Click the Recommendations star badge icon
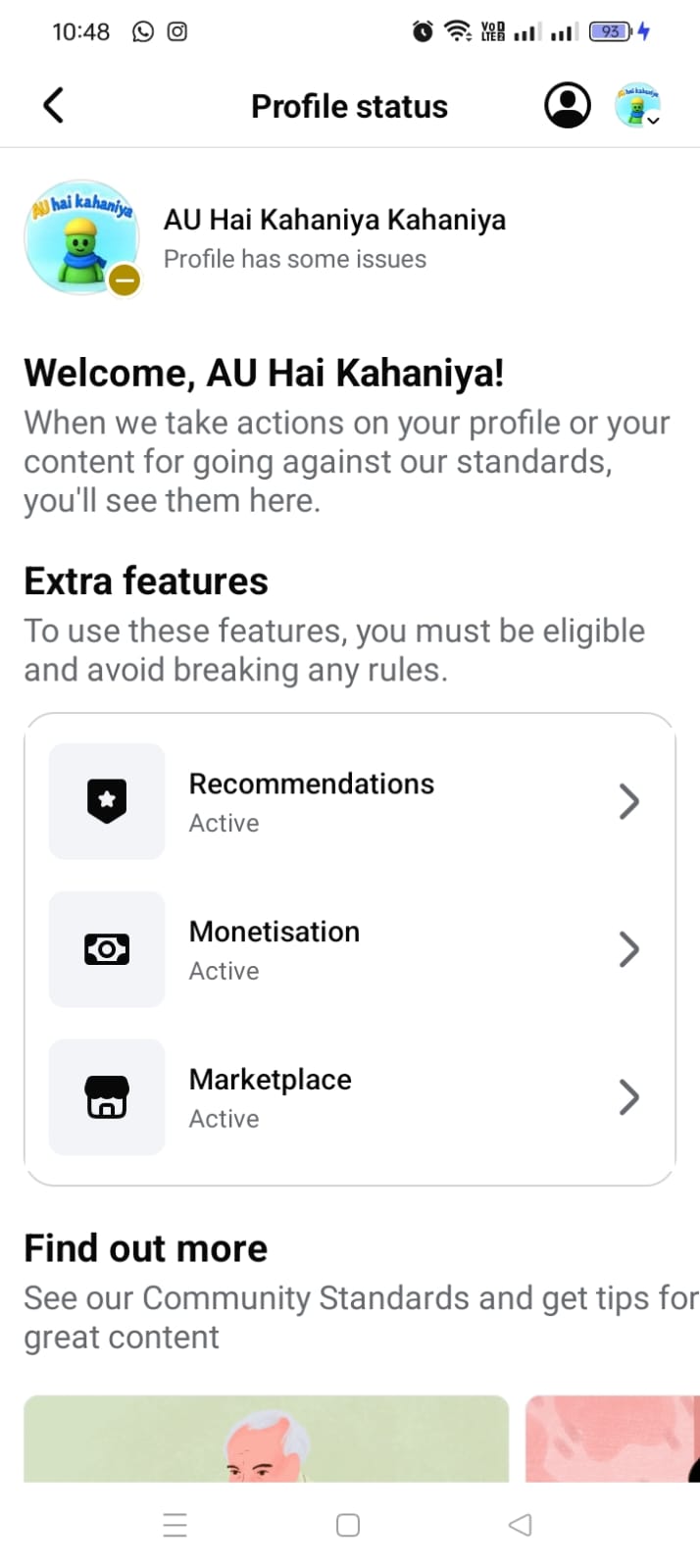The image size is (700, 1568). [x=107, y=801]
